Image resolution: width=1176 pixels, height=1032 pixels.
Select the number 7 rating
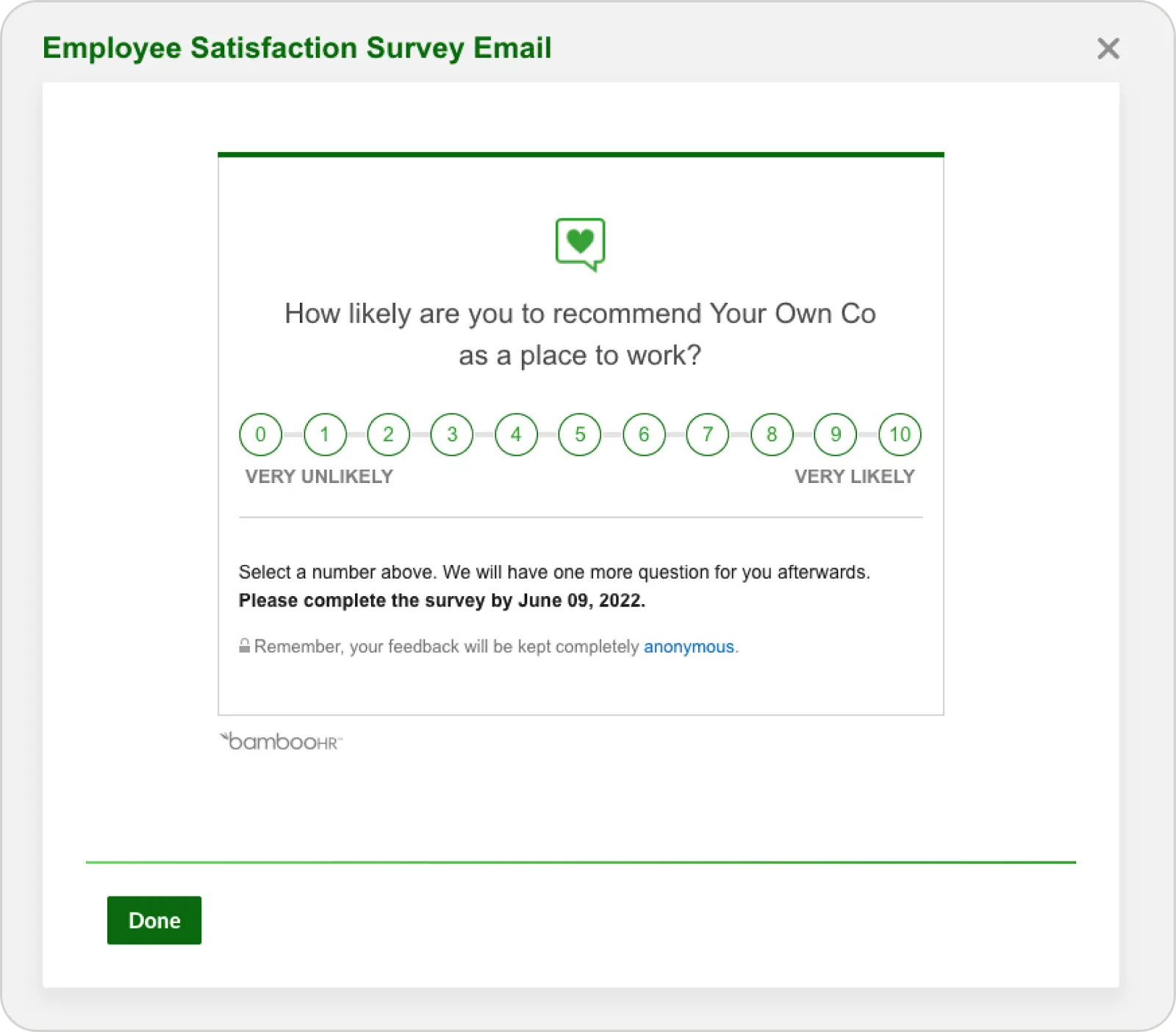point(708,434)
